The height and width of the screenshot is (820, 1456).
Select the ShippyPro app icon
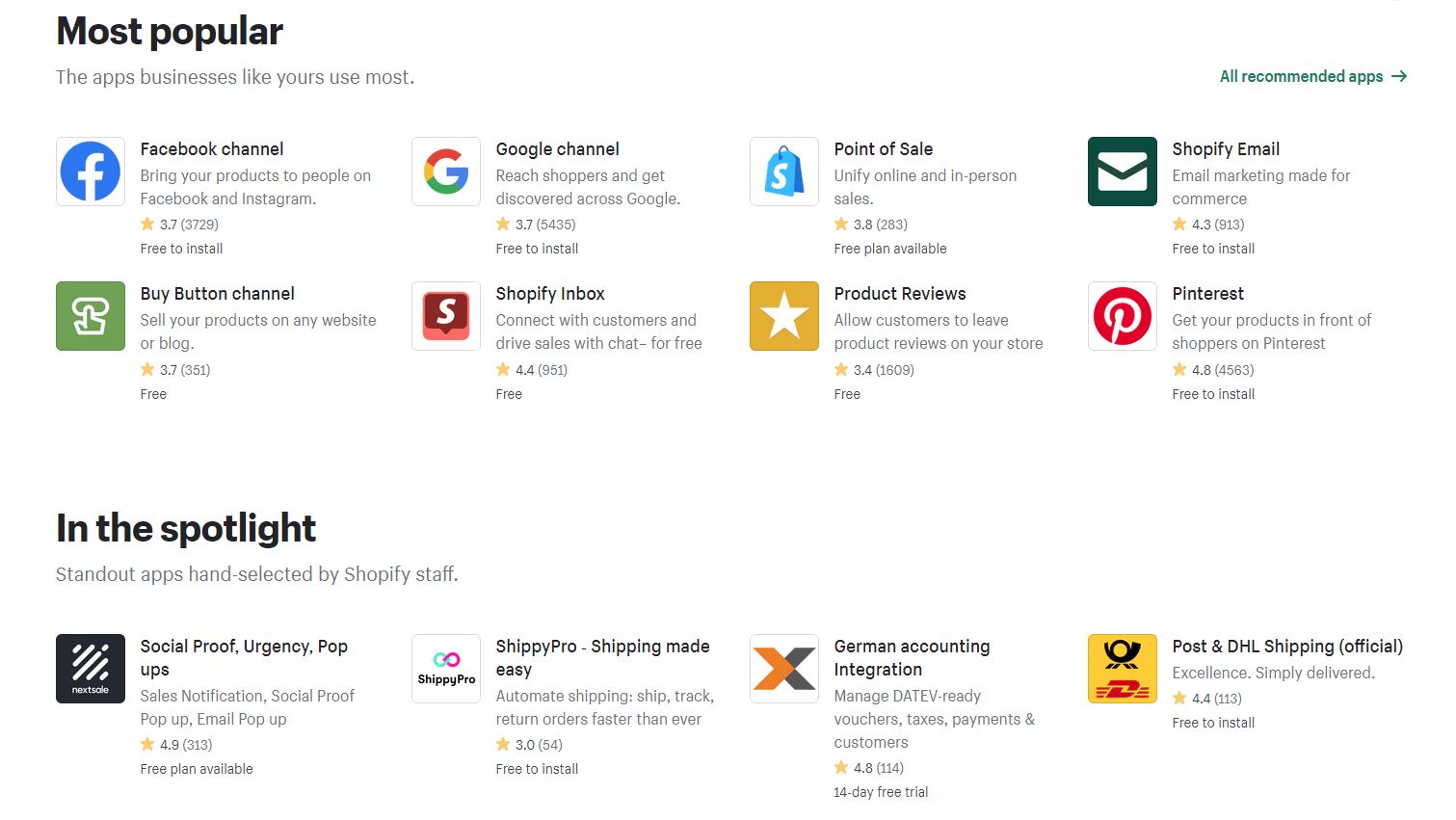coord(445,668)
